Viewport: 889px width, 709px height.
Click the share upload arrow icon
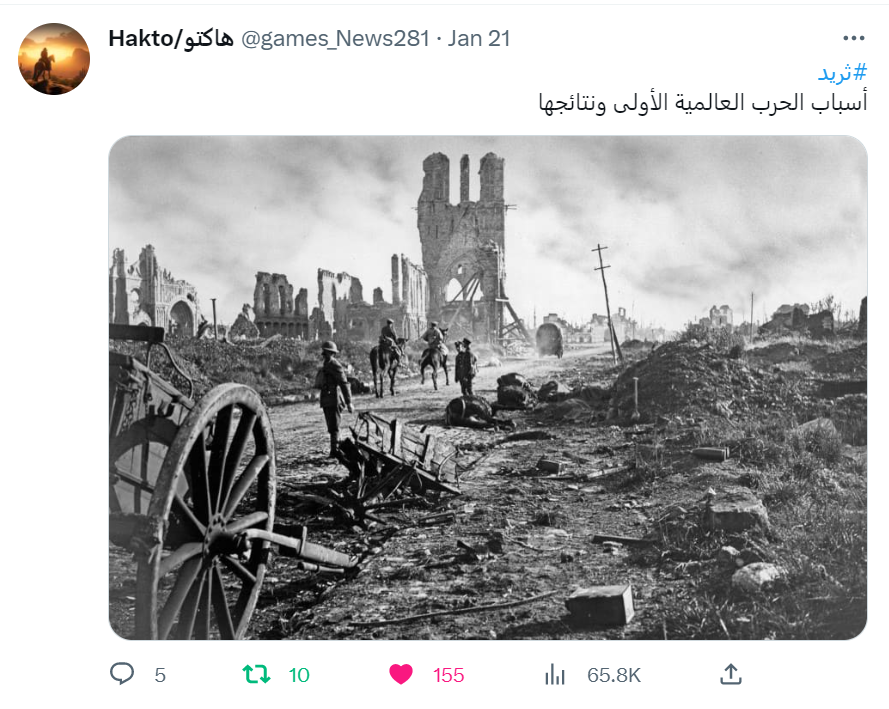731,674
